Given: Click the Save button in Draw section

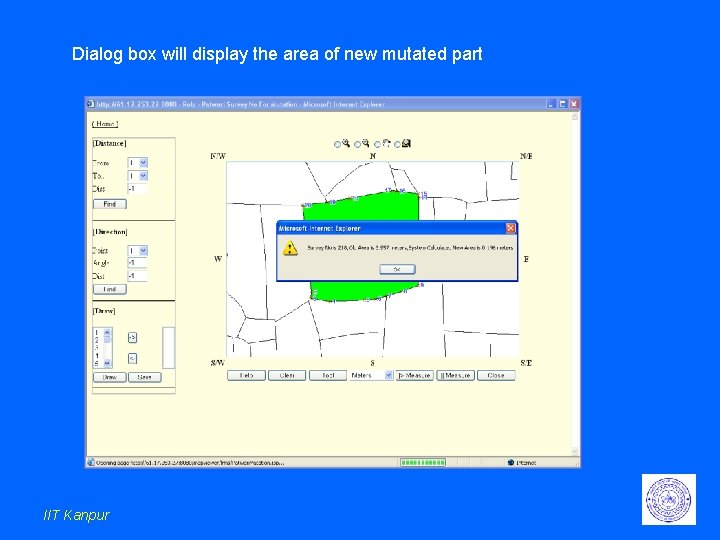Looking at the screenshot, I should click(x=145, y=377).
